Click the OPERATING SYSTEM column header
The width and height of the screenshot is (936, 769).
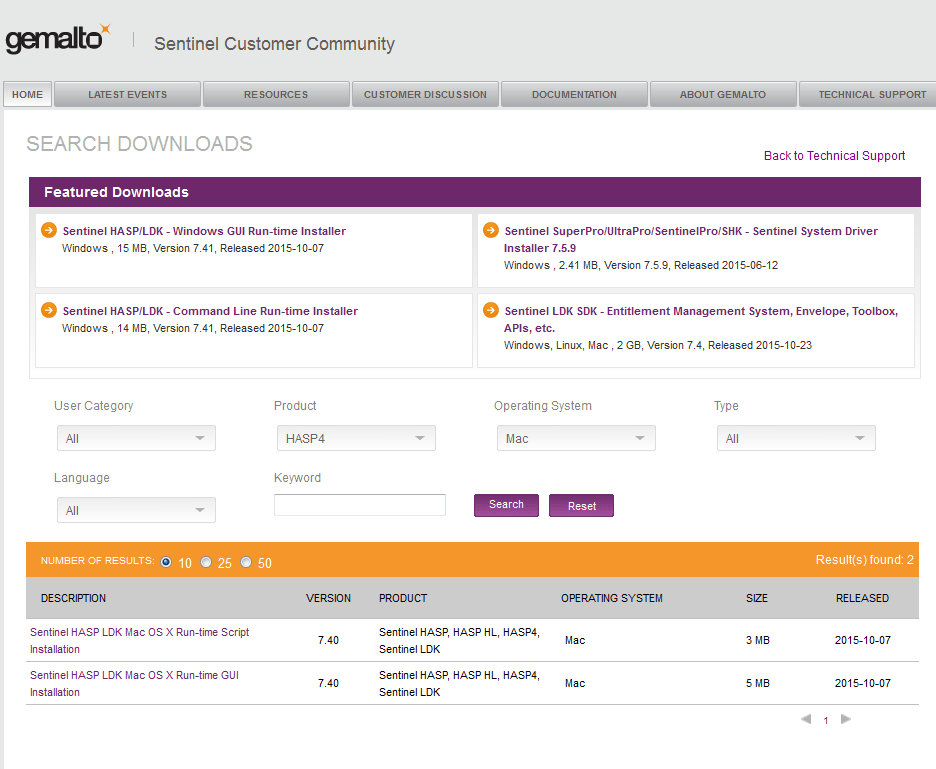click(x=612, y=598)
